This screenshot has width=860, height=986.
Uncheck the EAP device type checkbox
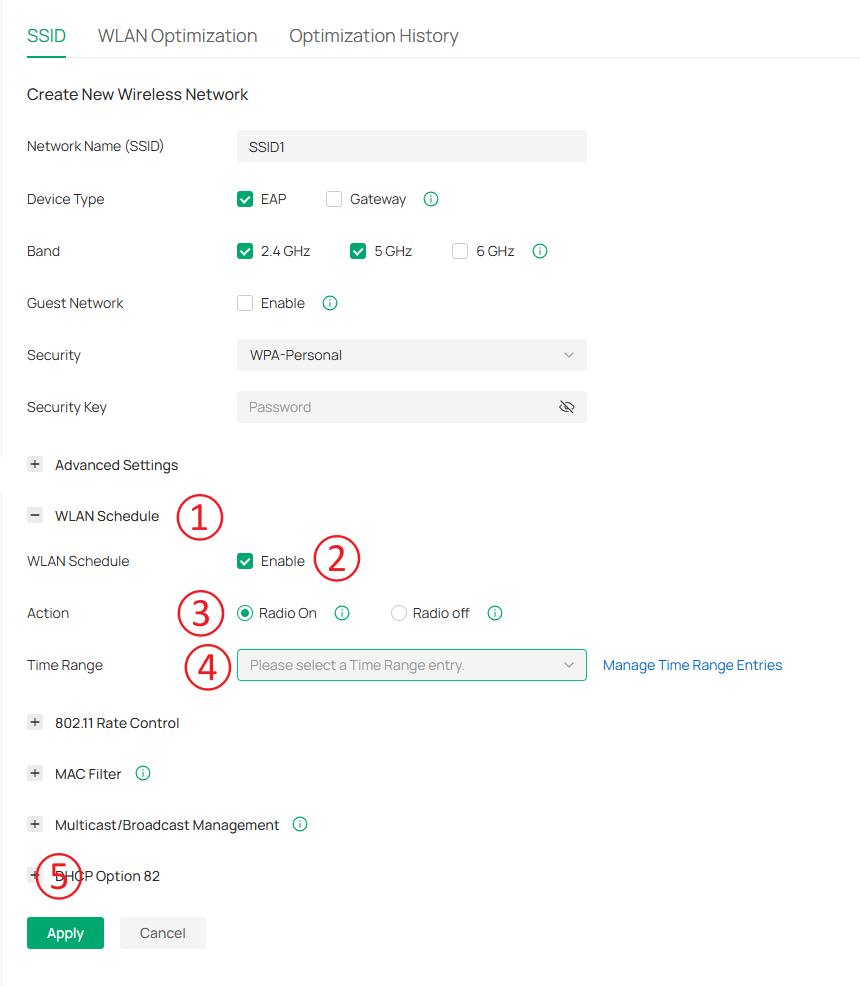click(245, 199)
